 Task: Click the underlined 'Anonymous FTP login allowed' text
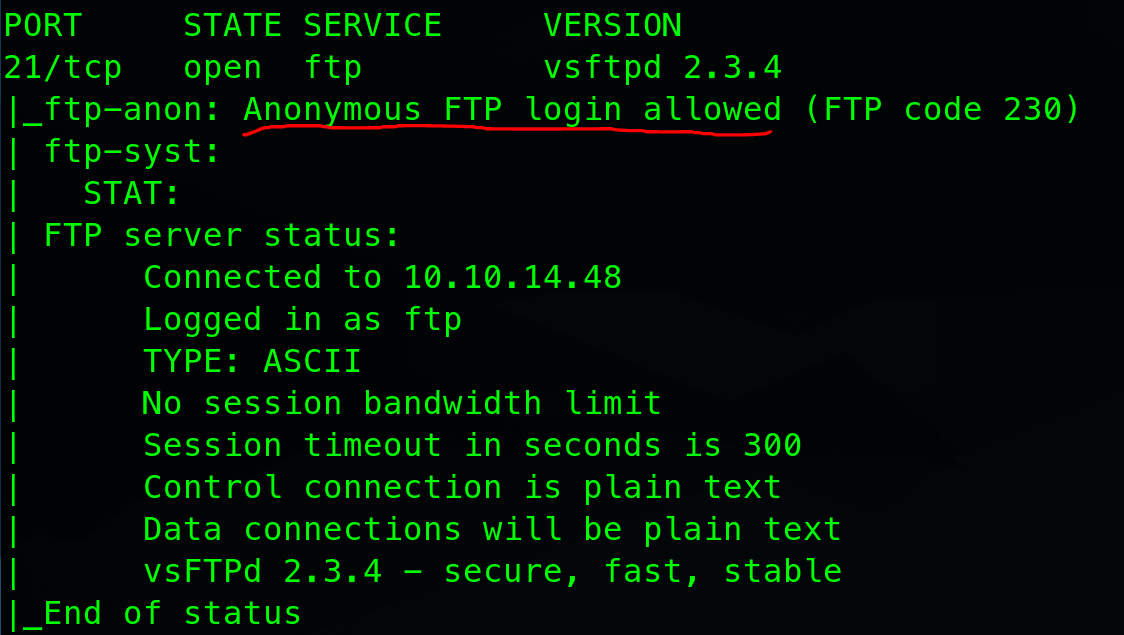point(512,110)
